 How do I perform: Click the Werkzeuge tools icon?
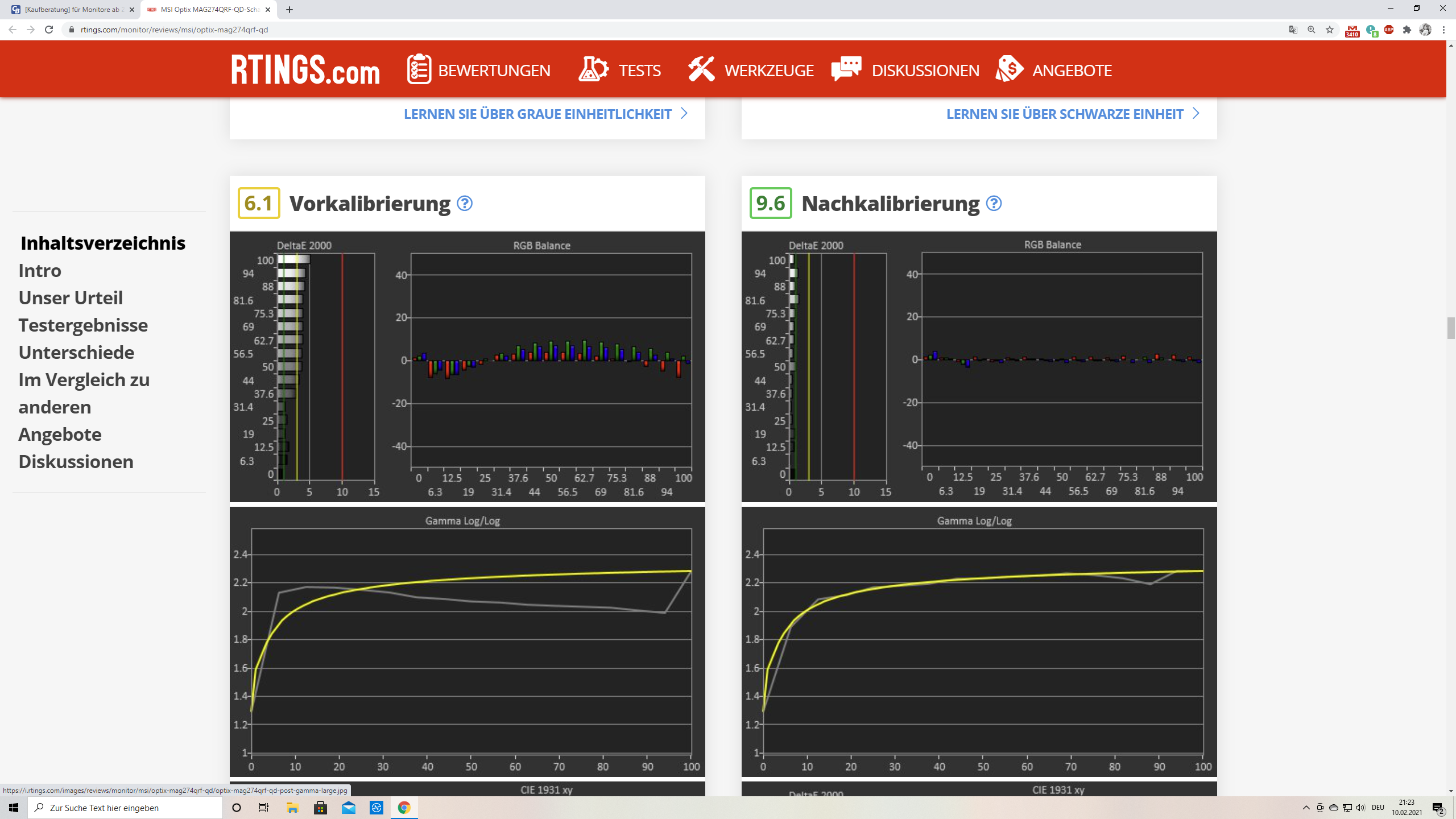tap(701, 69)
